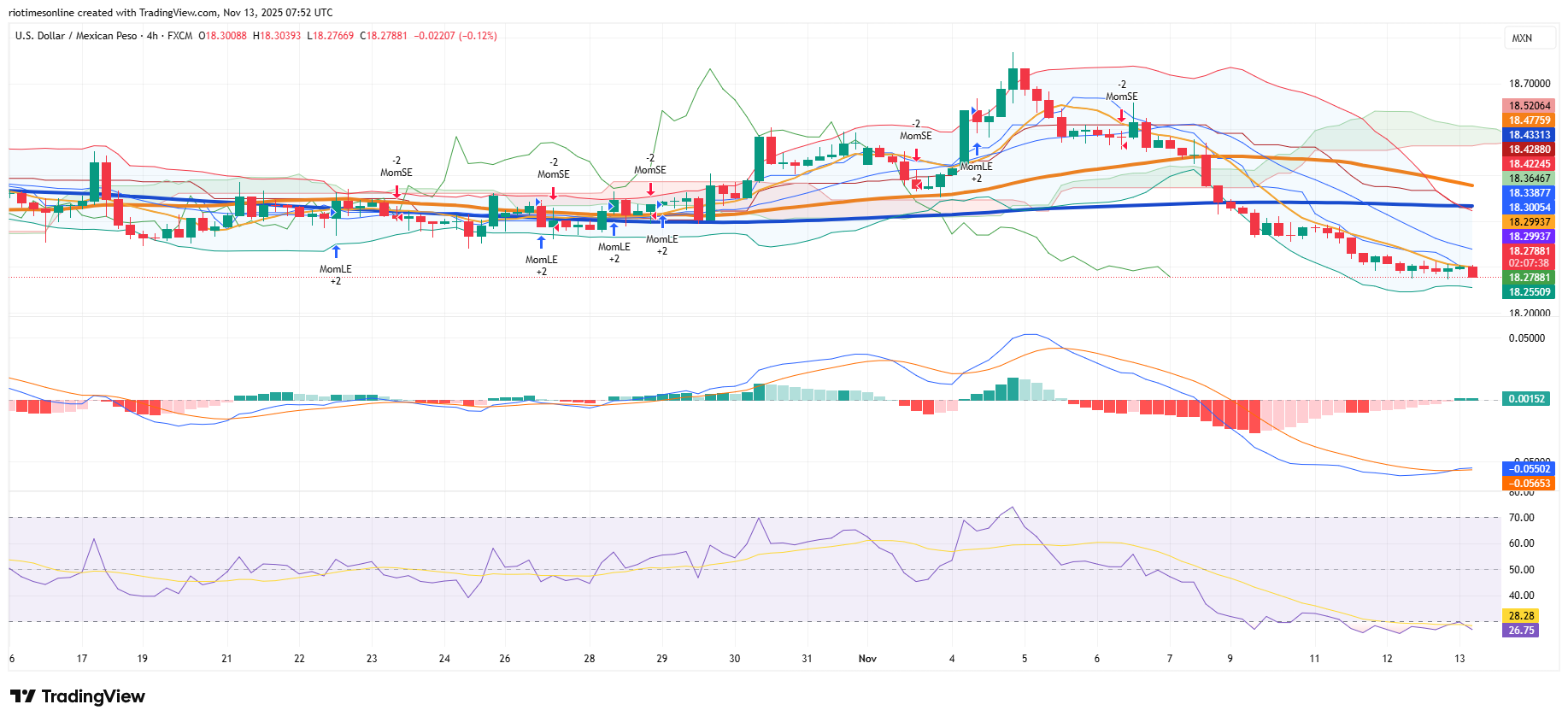The height and width of the screenshot is (722, 1568).
Task: Click the date label 19 on time axis
Action: pos(143,659)
